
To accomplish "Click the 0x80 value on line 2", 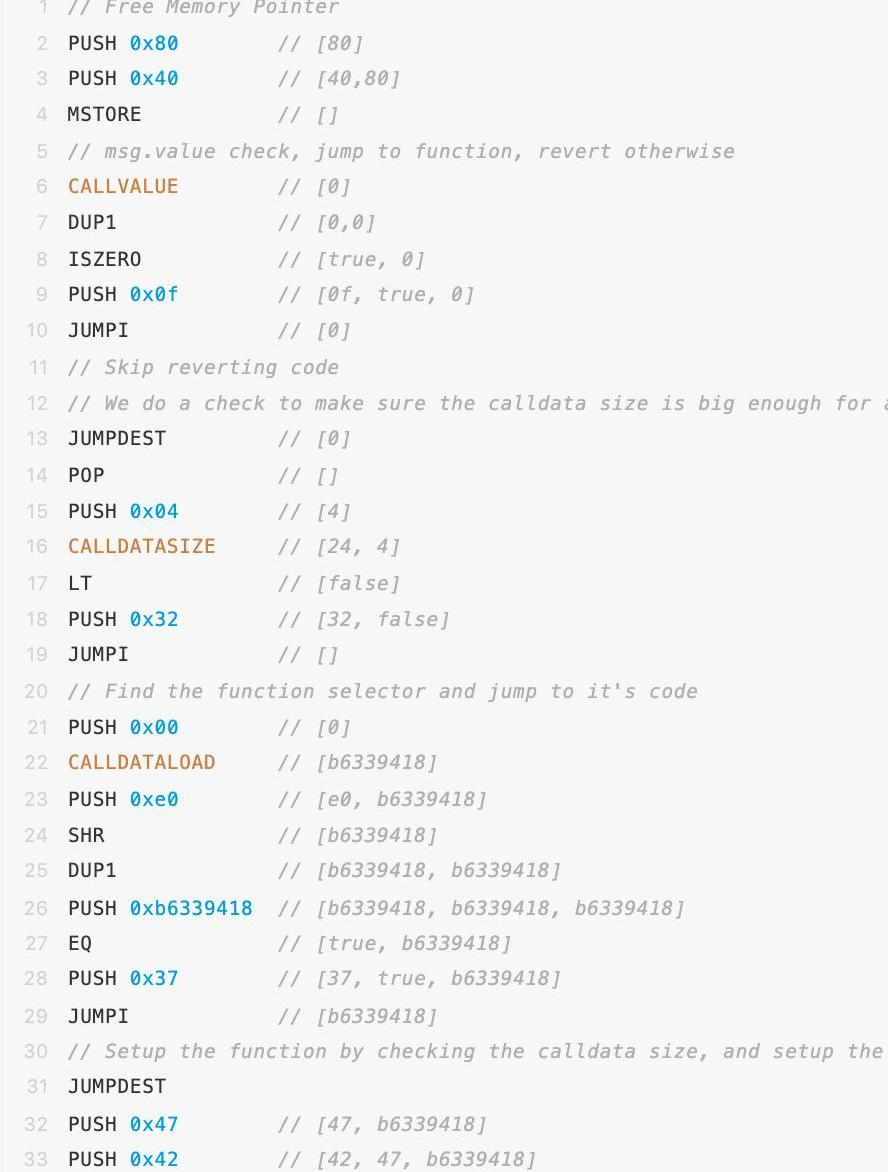I will tap(154, 43).
